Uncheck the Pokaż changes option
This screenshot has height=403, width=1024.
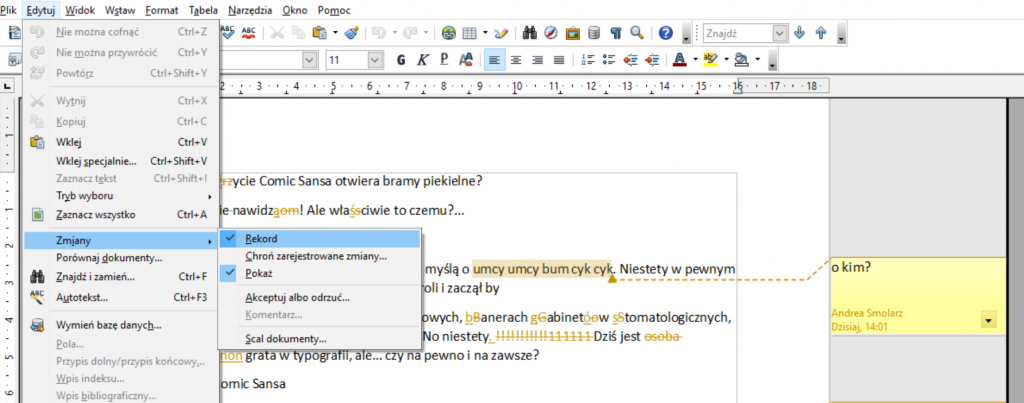256,272
